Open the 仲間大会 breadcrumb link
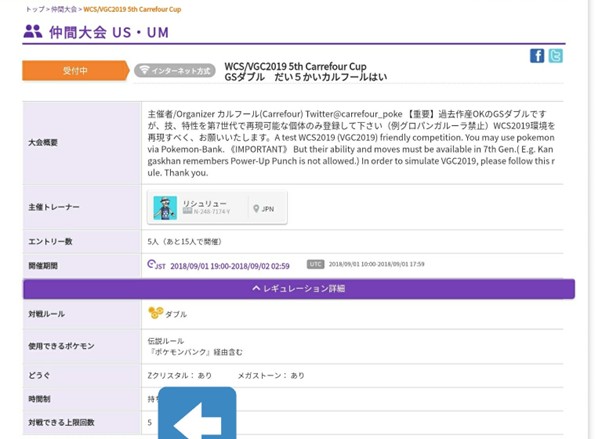602x439 pixels. pos(64,9)
